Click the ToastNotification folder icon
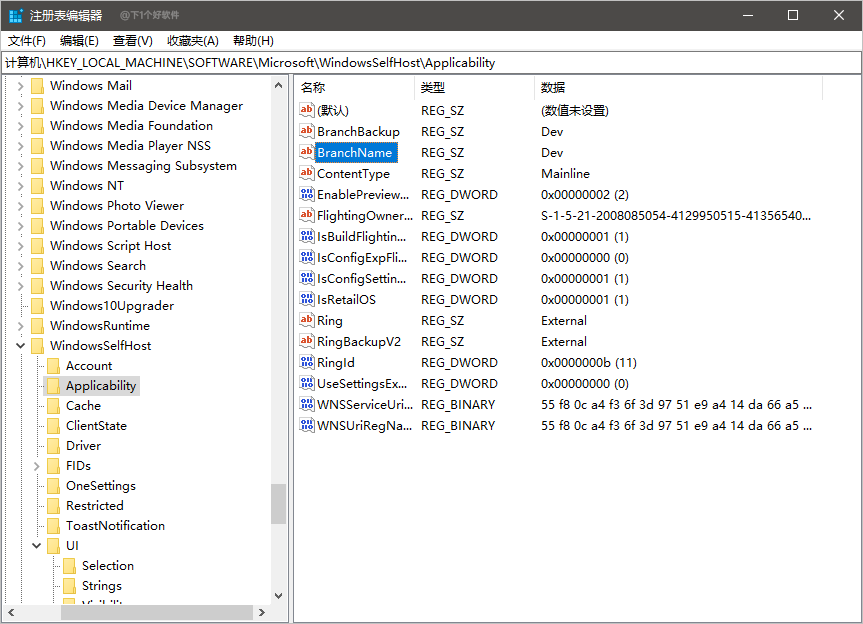 click(x=53, y=526)
